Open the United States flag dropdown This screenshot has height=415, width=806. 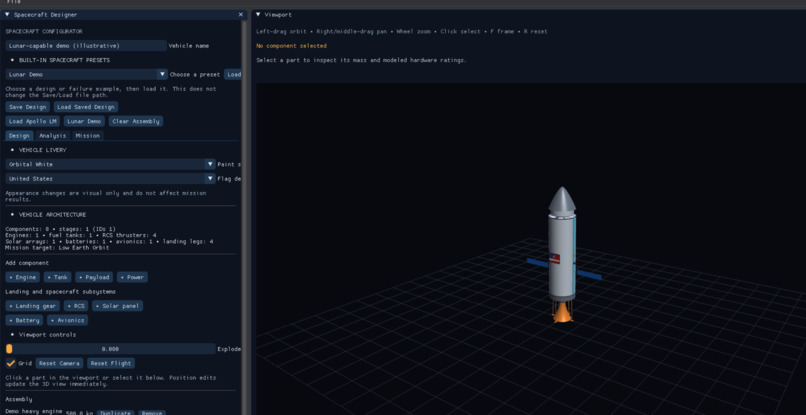pyautogui.click(x=111, y=179)
